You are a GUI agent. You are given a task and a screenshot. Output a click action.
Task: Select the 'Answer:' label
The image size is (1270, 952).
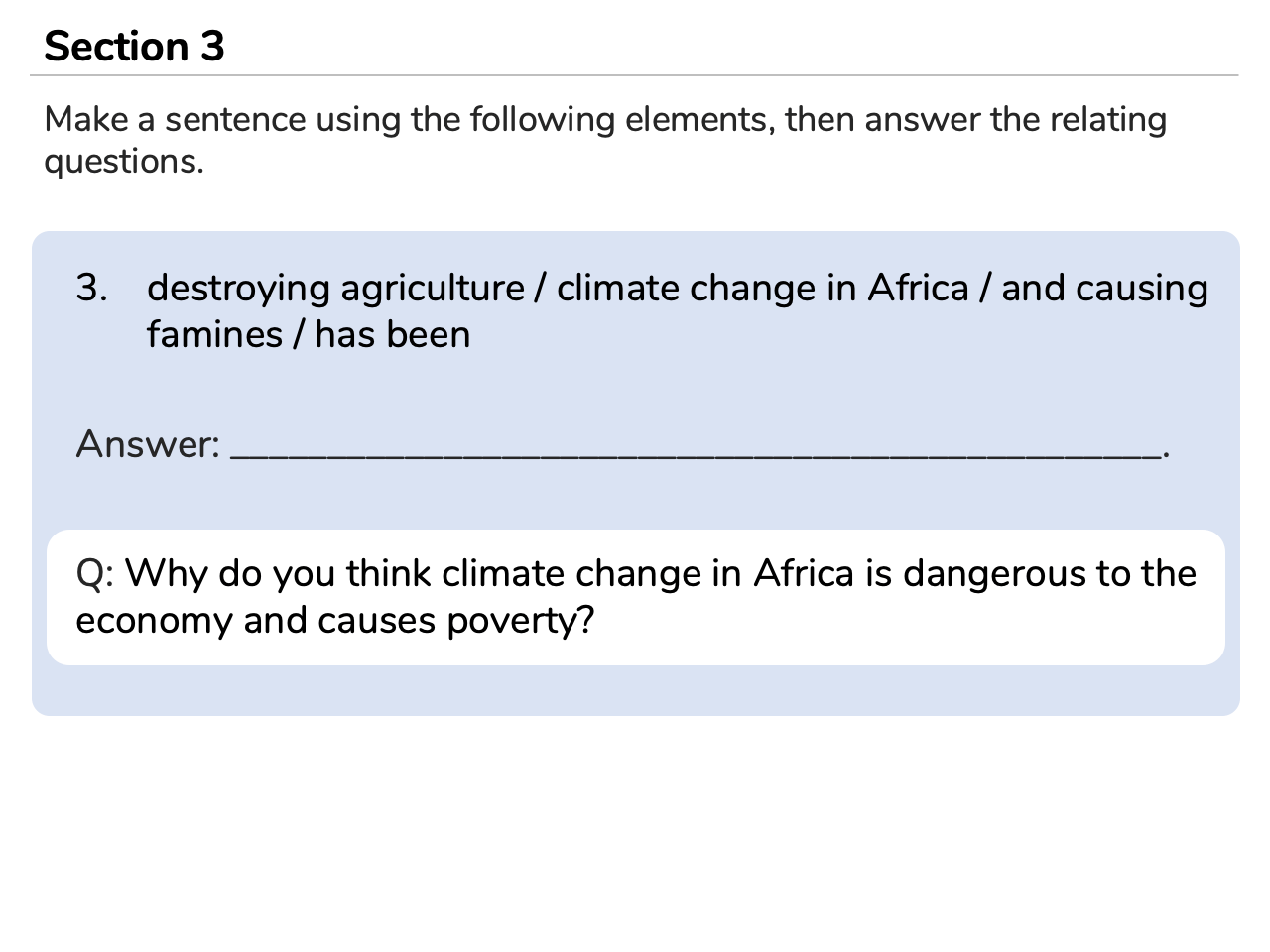pos(148,444)
